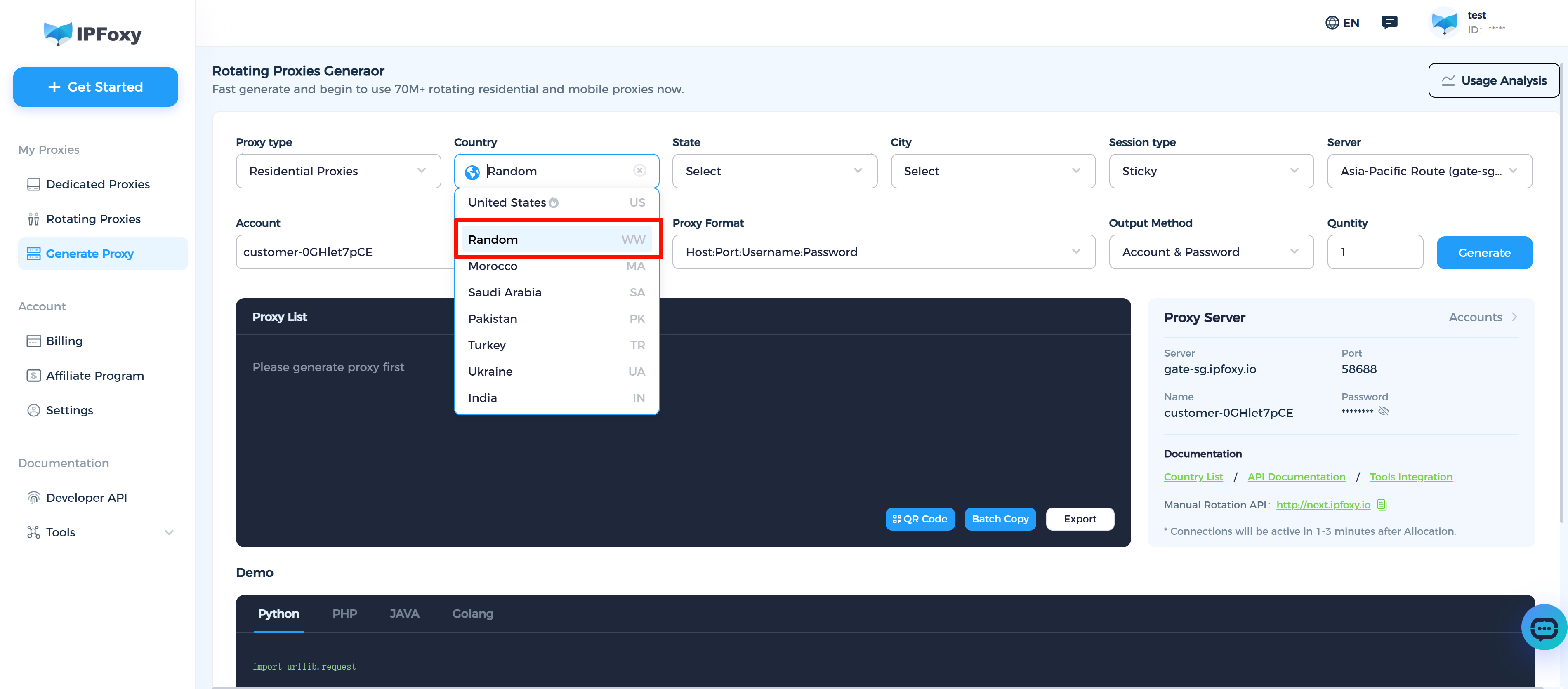Switch to the Golang demo tab
Viewport: 1568px width, 689px height.
click(472, 614)
